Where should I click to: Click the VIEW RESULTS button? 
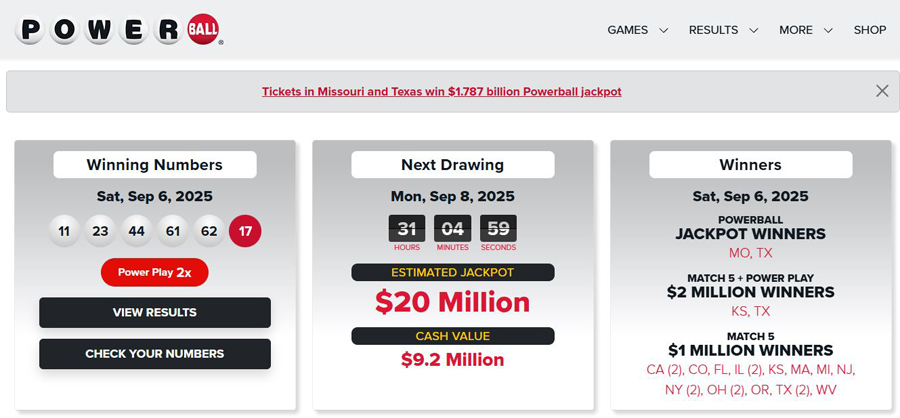tap(155, 312)
